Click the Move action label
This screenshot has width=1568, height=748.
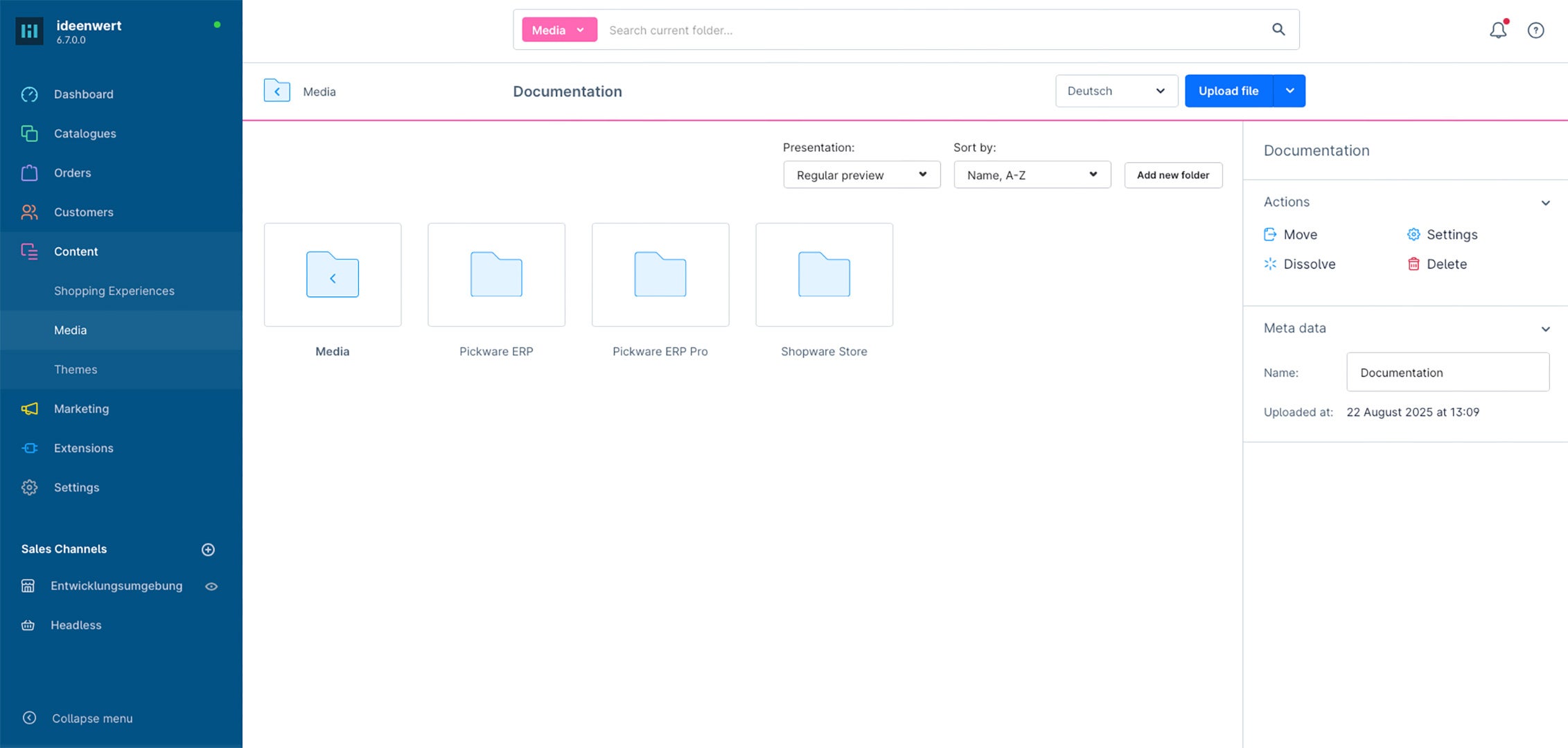point(1300,234)
